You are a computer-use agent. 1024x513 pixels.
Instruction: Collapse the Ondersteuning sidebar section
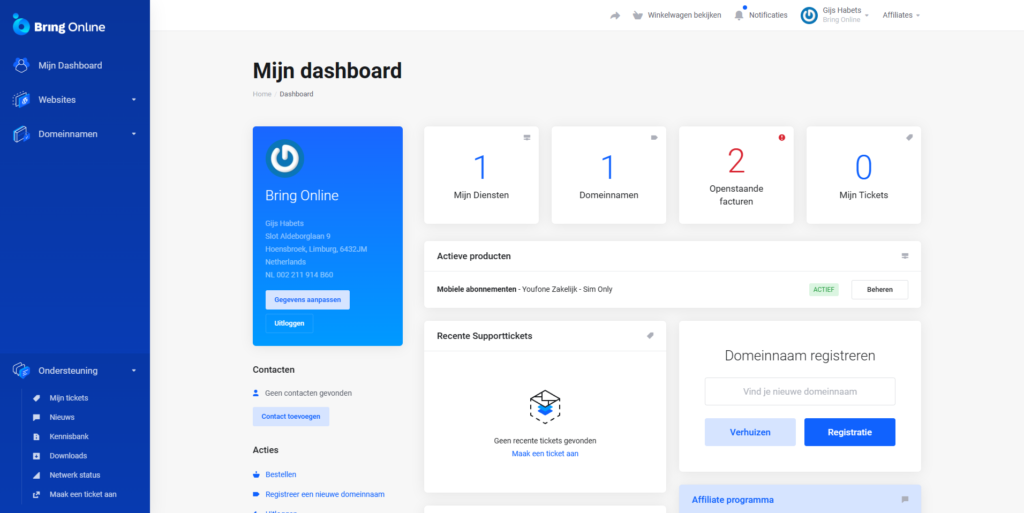pos(133,371)
